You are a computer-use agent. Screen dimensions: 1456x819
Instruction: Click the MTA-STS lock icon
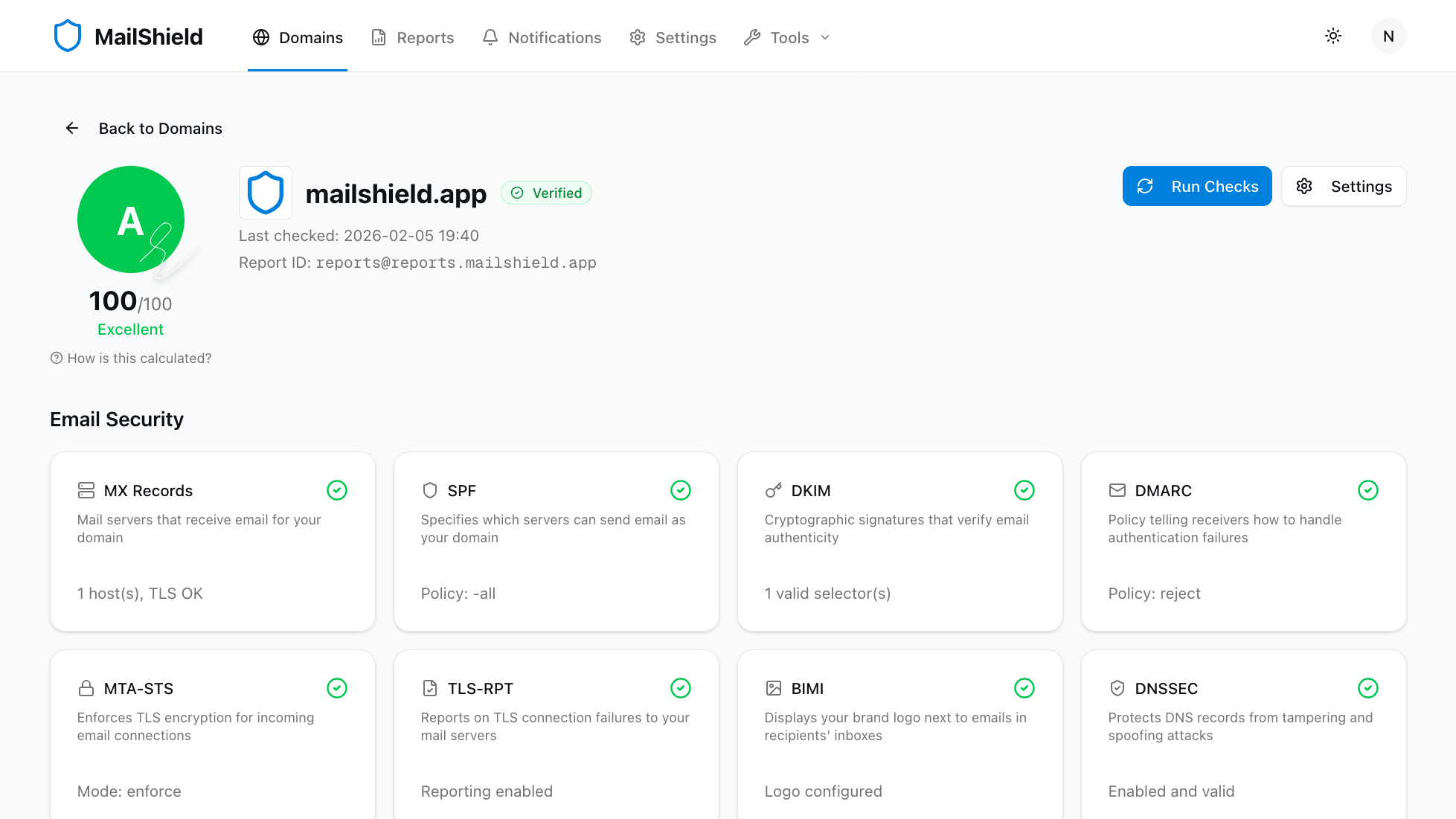click(x=86, y=688)
